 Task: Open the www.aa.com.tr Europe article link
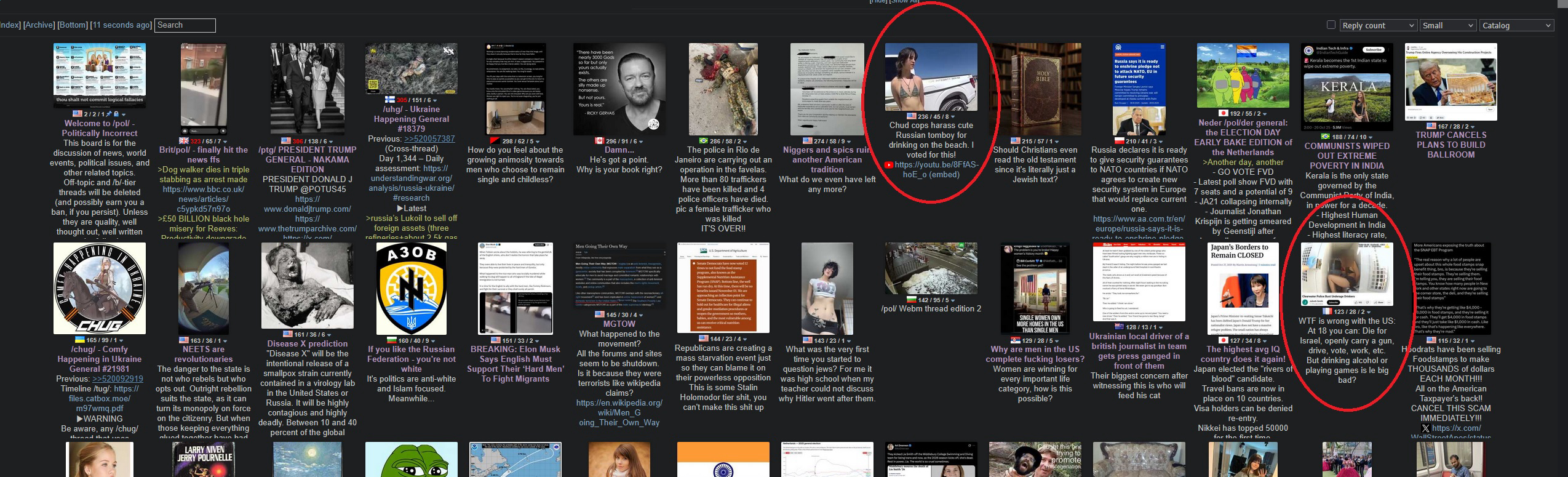[1139, 228]
